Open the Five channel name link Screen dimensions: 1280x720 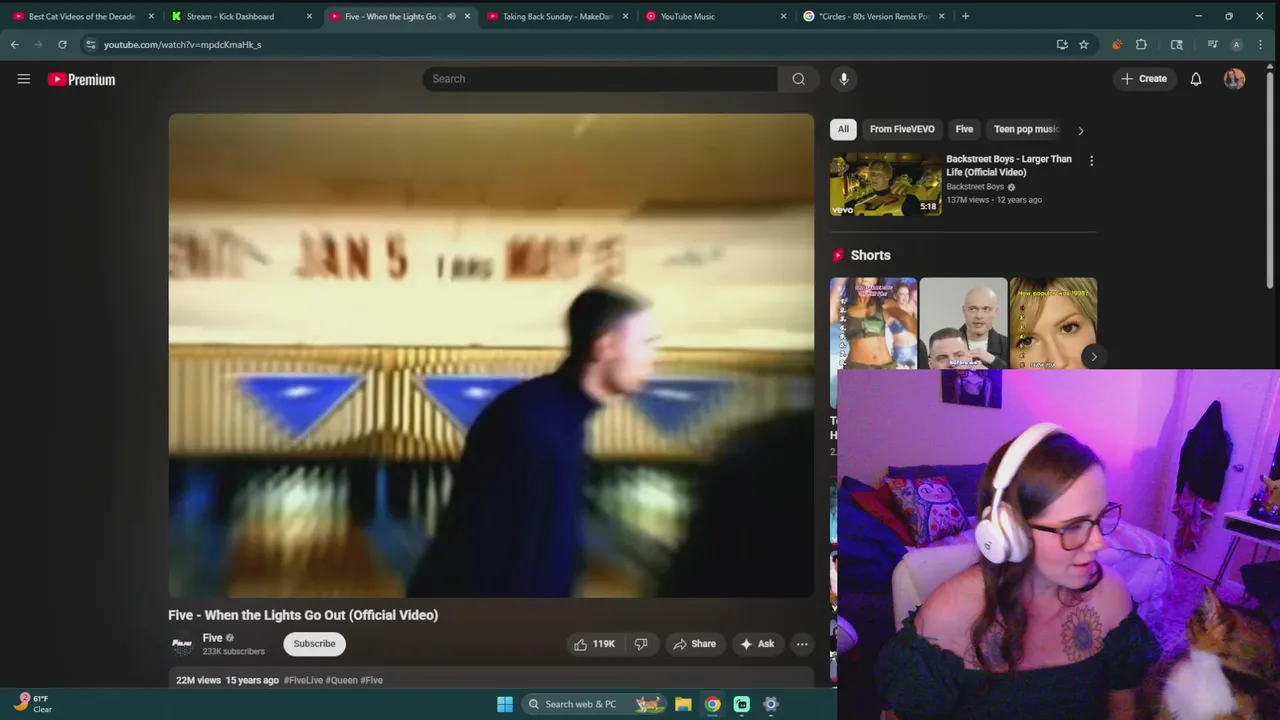[x=212, y=638]
